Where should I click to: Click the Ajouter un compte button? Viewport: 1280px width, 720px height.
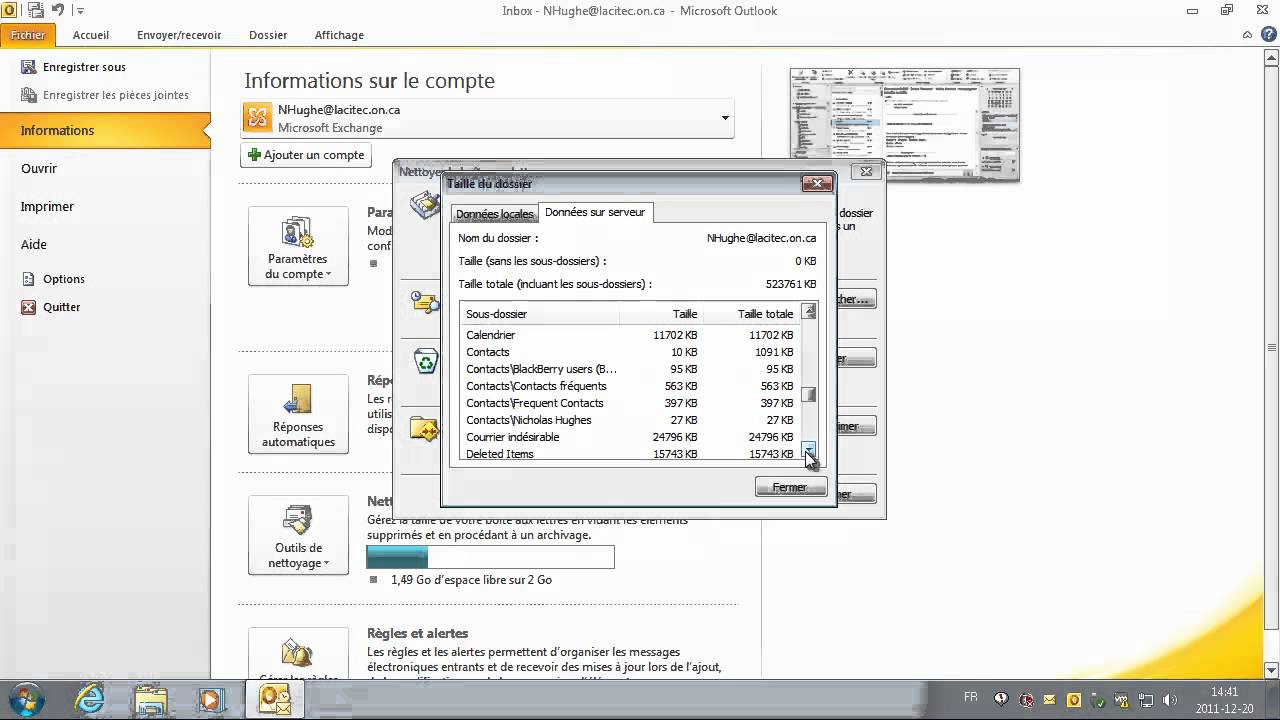coord(306,155)
